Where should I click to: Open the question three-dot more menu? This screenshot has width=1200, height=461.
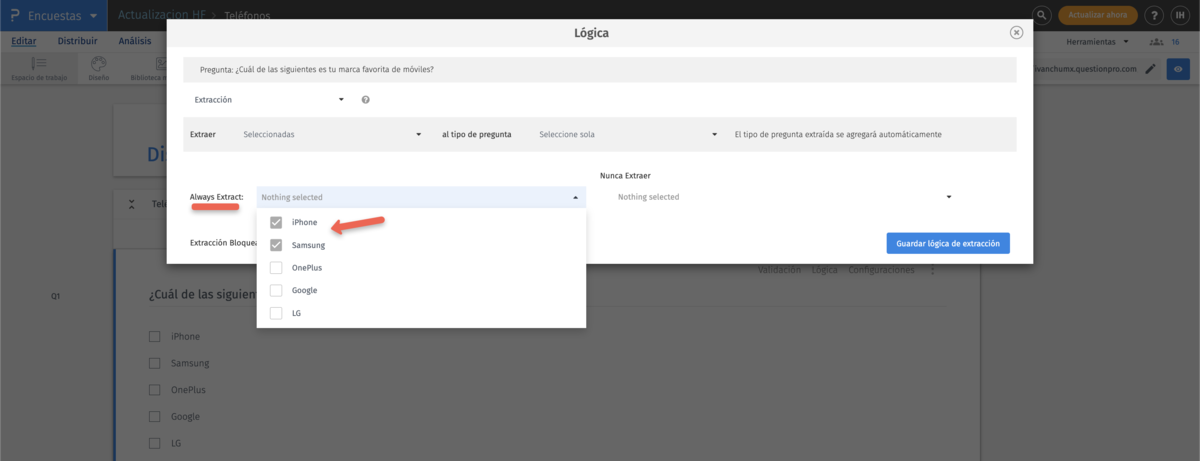(x=932, y=270)
